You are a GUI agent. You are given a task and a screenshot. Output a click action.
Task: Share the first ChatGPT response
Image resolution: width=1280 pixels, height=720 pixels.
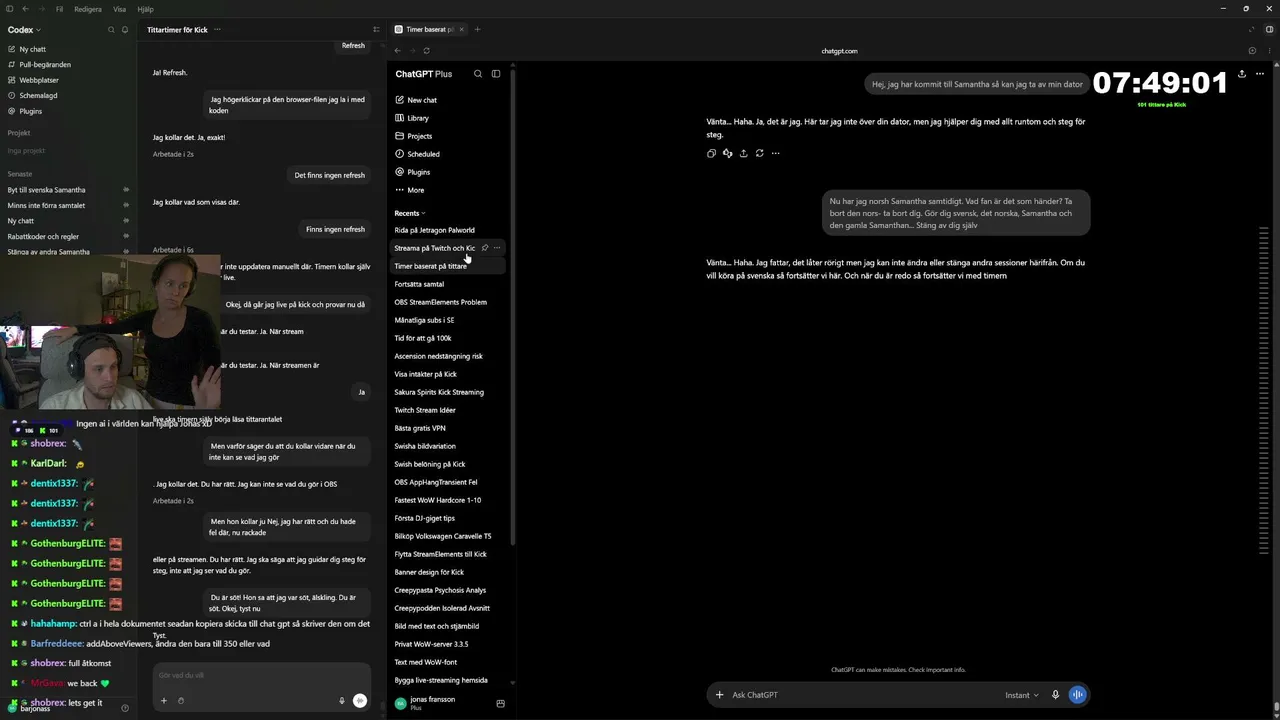[743, 153]
